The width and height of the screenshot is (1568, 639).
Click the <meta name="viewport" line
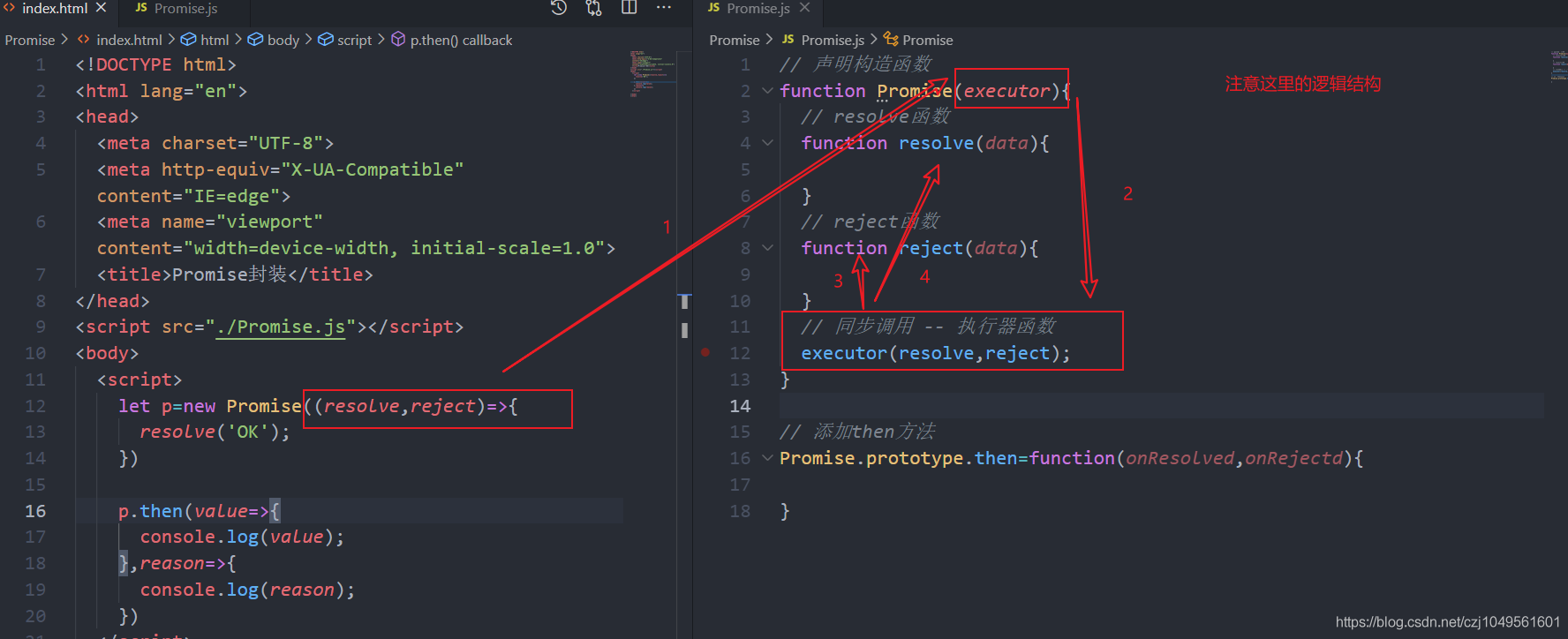210,222
